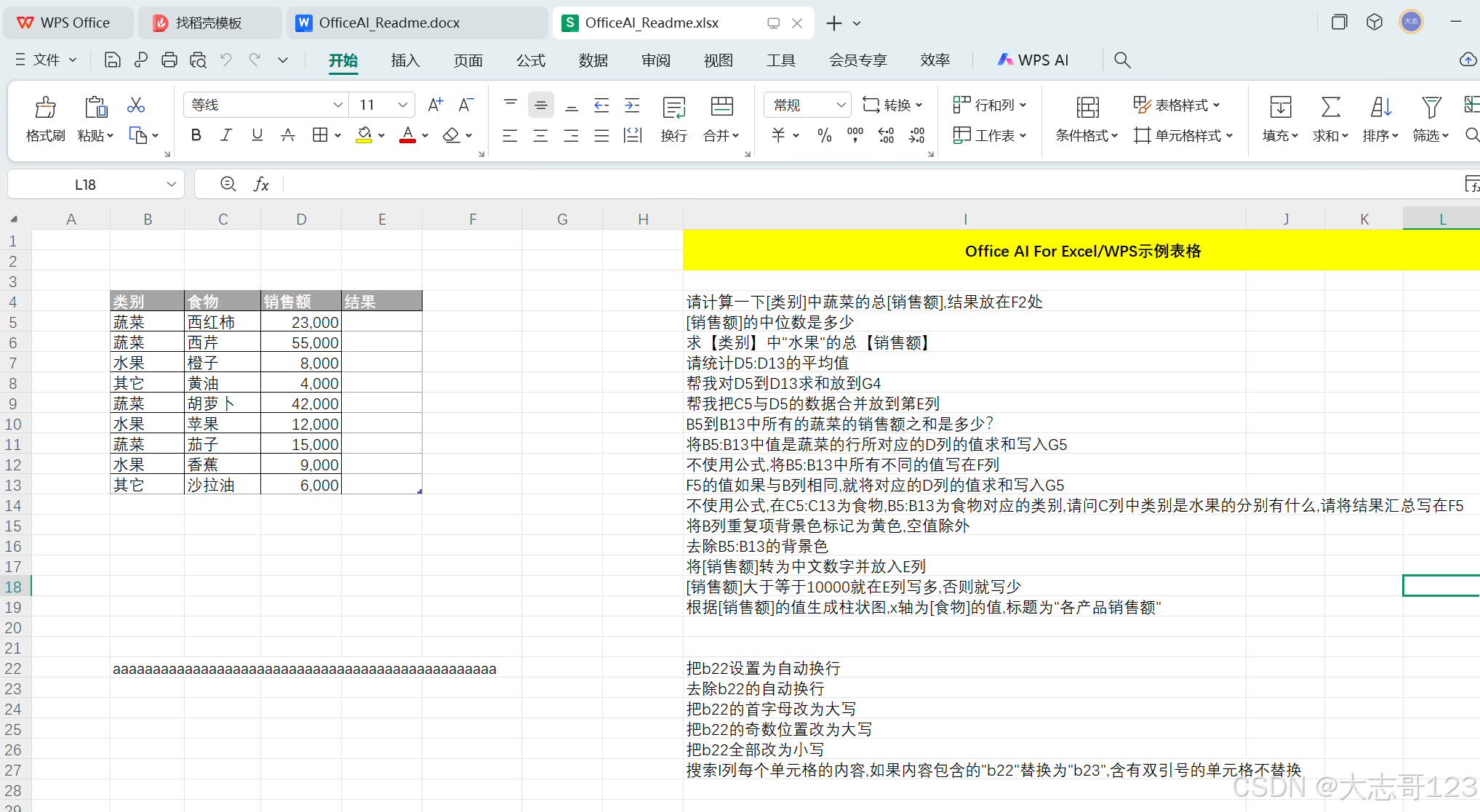Open the font name dropdown
The height and width of the screenshot is (812, 1480).
click(337, 105)
